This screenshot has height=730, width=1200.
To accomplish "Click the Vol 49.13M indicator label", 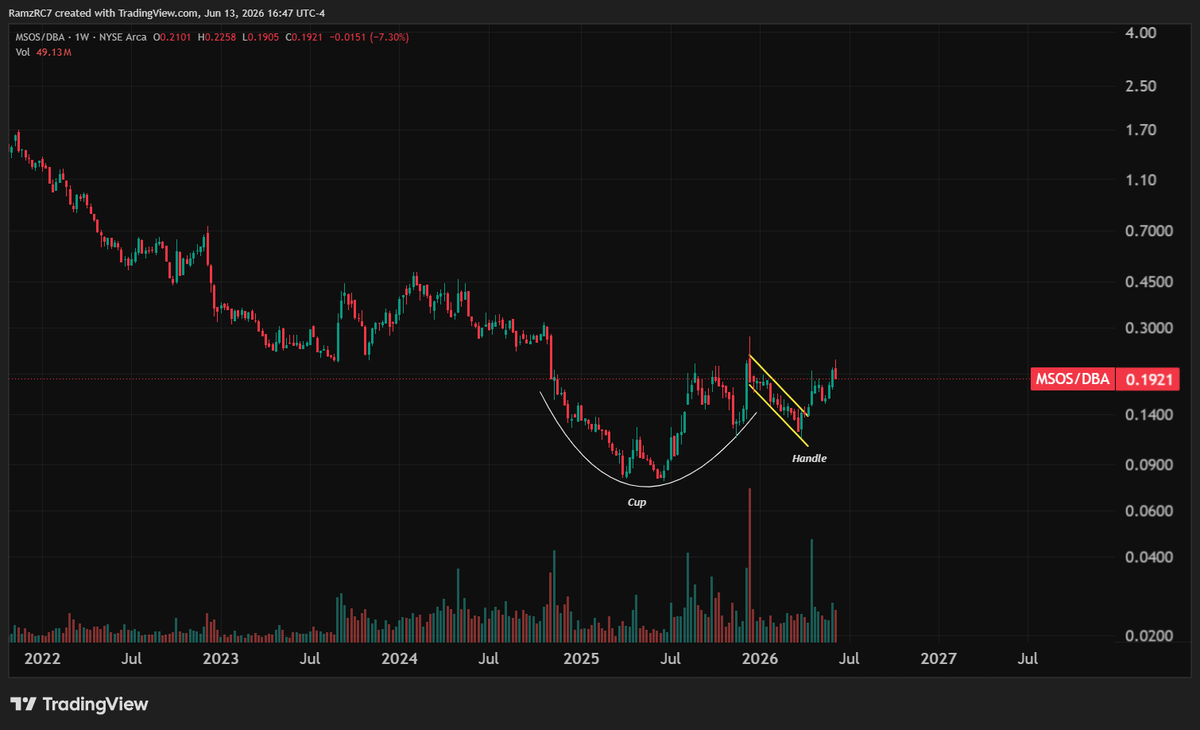I will 43,51.
